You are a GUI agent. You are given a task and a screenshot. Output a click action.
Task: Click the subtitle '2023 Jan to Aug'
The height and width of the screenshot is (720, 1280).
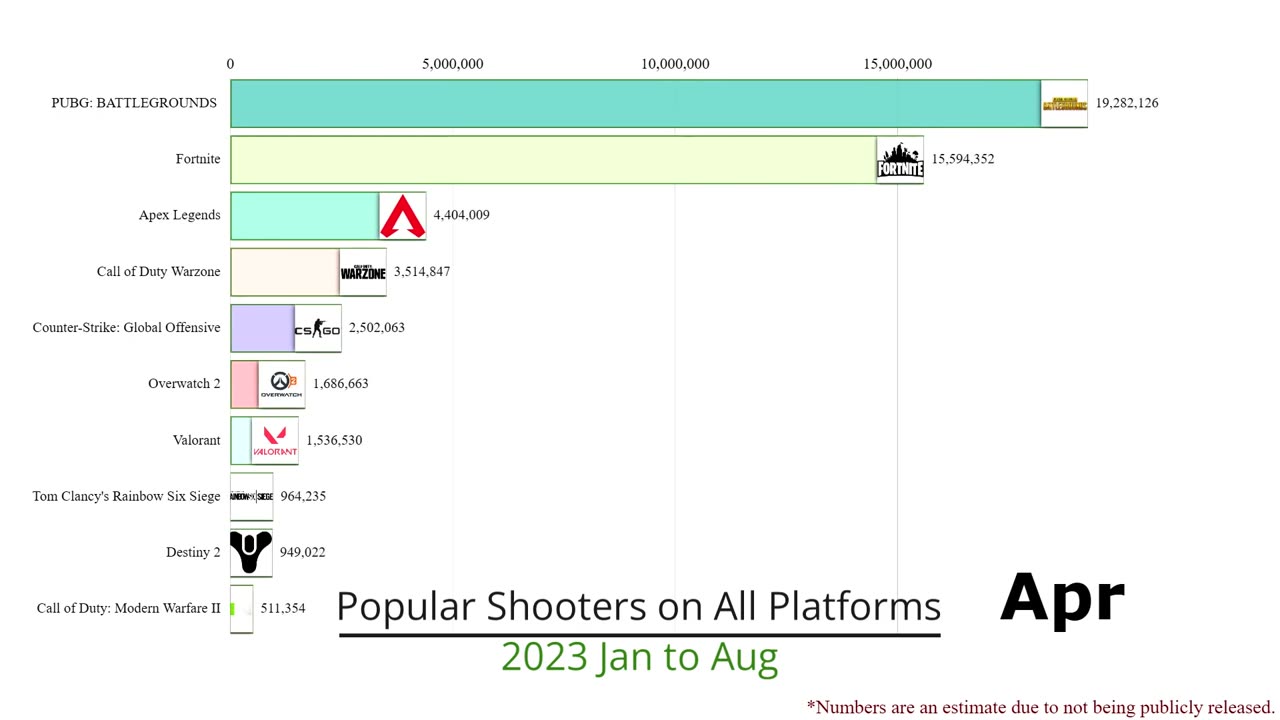[x=639, y=657]
